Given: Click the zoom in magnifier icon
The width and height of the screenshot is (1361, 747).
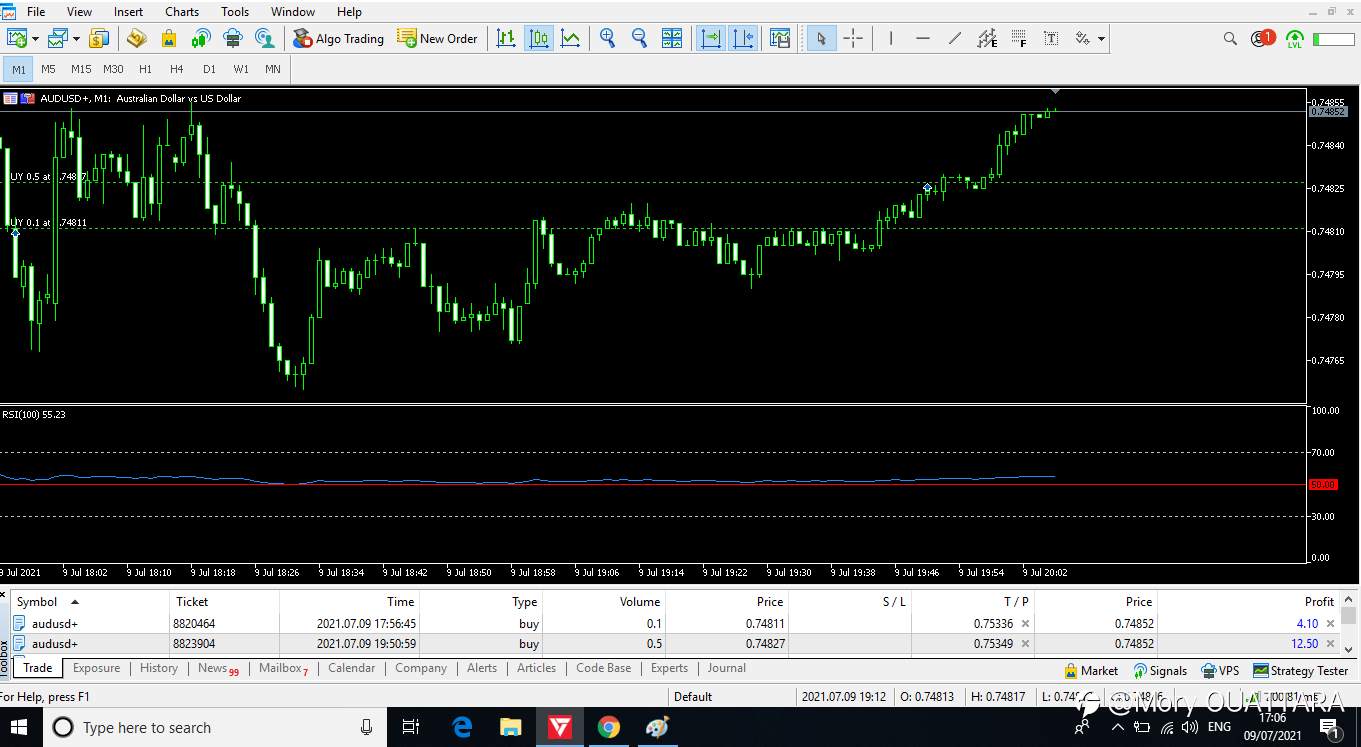Looking at the screenshot, I should coord(607,39).
